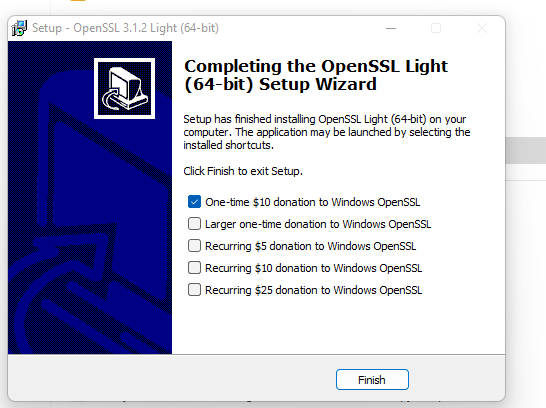Select the Recurring $25 donation checkbox
Viewport: 546px width, 408px height.
[x=194, y=290]
